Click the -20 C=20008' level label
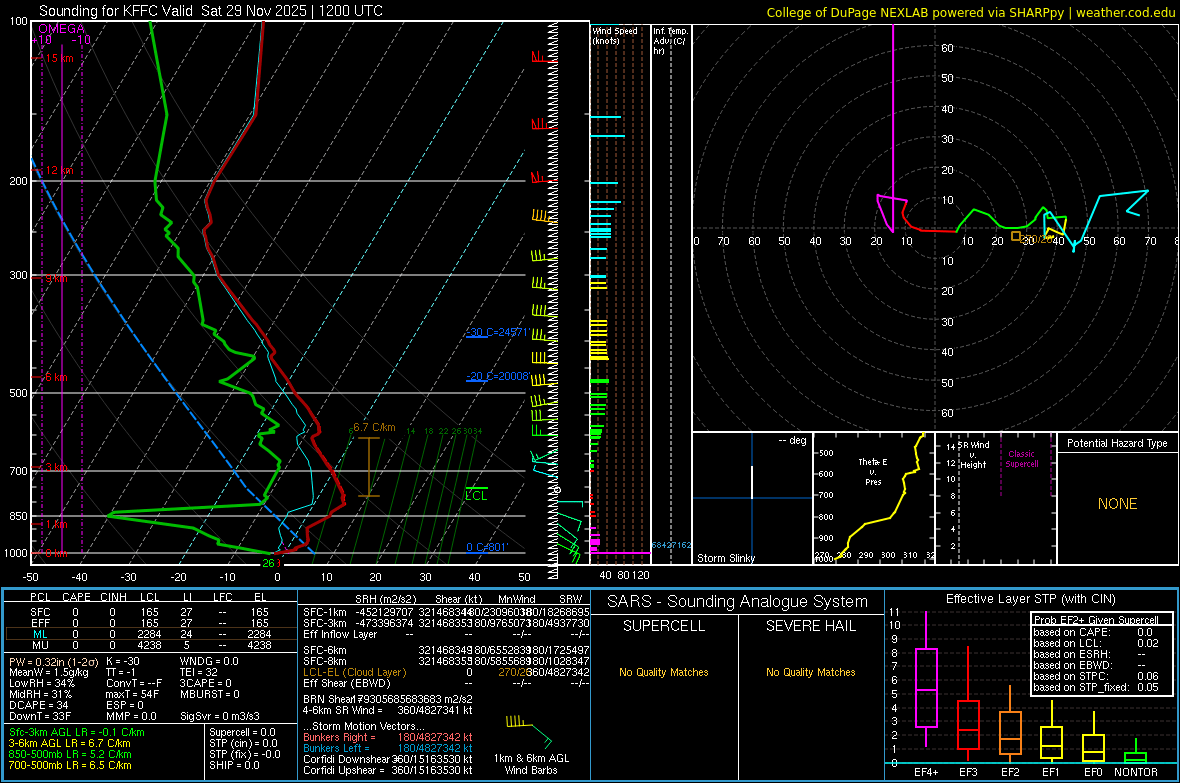This screenshot has width=1180, height=783. [497, 376]
